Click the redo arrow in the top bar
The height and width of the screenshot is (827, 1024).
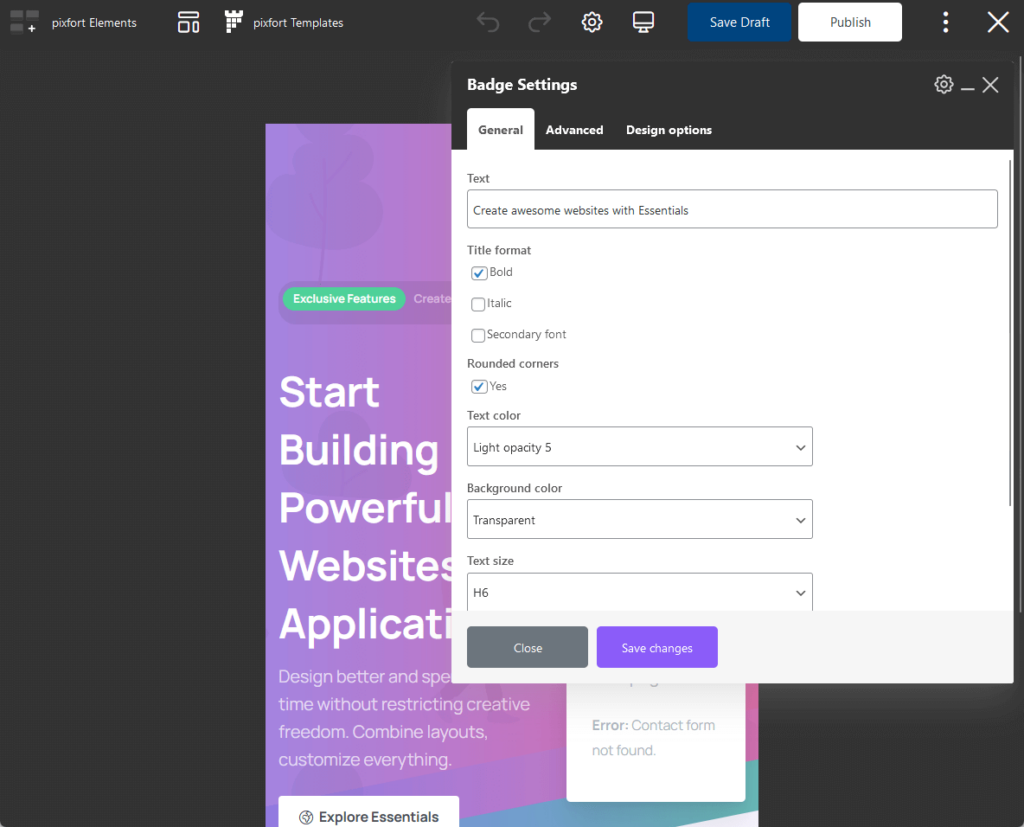coord(540,21)
